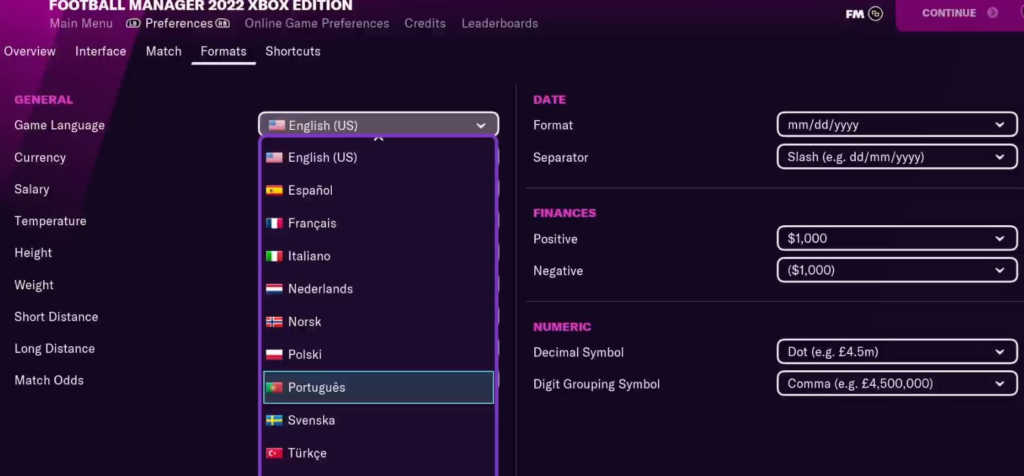Open the Finances Positive dropdown

click(x=897, y=238)
